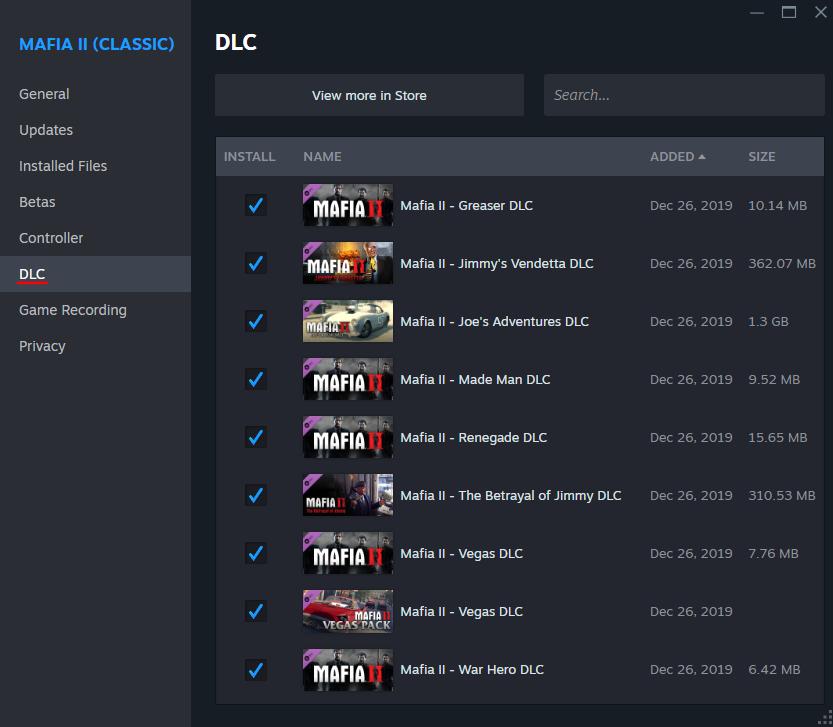Toggle Betrayal of Jimmy DLC install checkbox
The width and height of the screenshot is (833, 727).
point(256,495)
